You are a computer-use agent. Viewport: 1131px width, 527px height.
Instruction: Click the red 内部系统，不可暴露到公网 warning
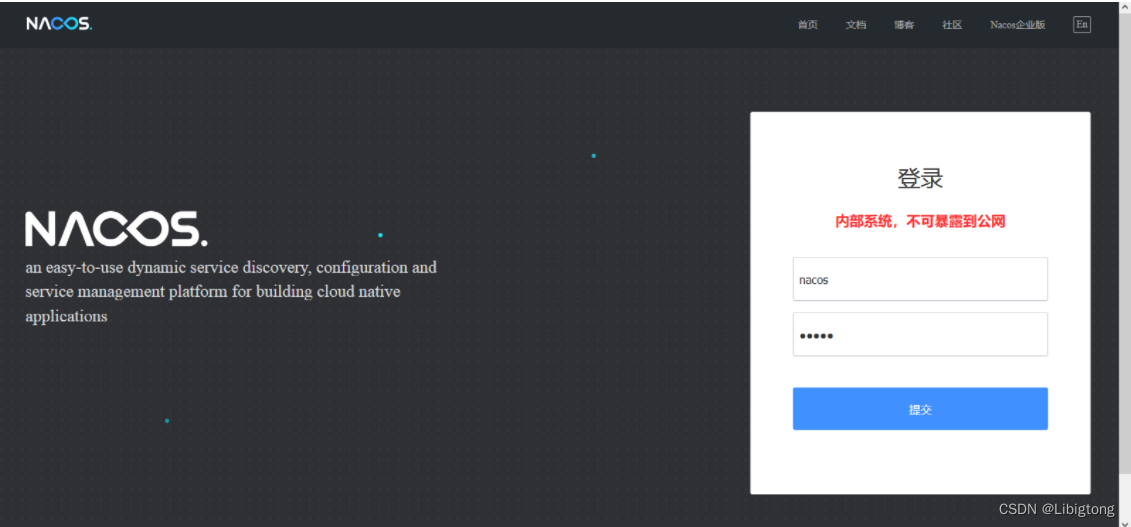tap(920, 222)
